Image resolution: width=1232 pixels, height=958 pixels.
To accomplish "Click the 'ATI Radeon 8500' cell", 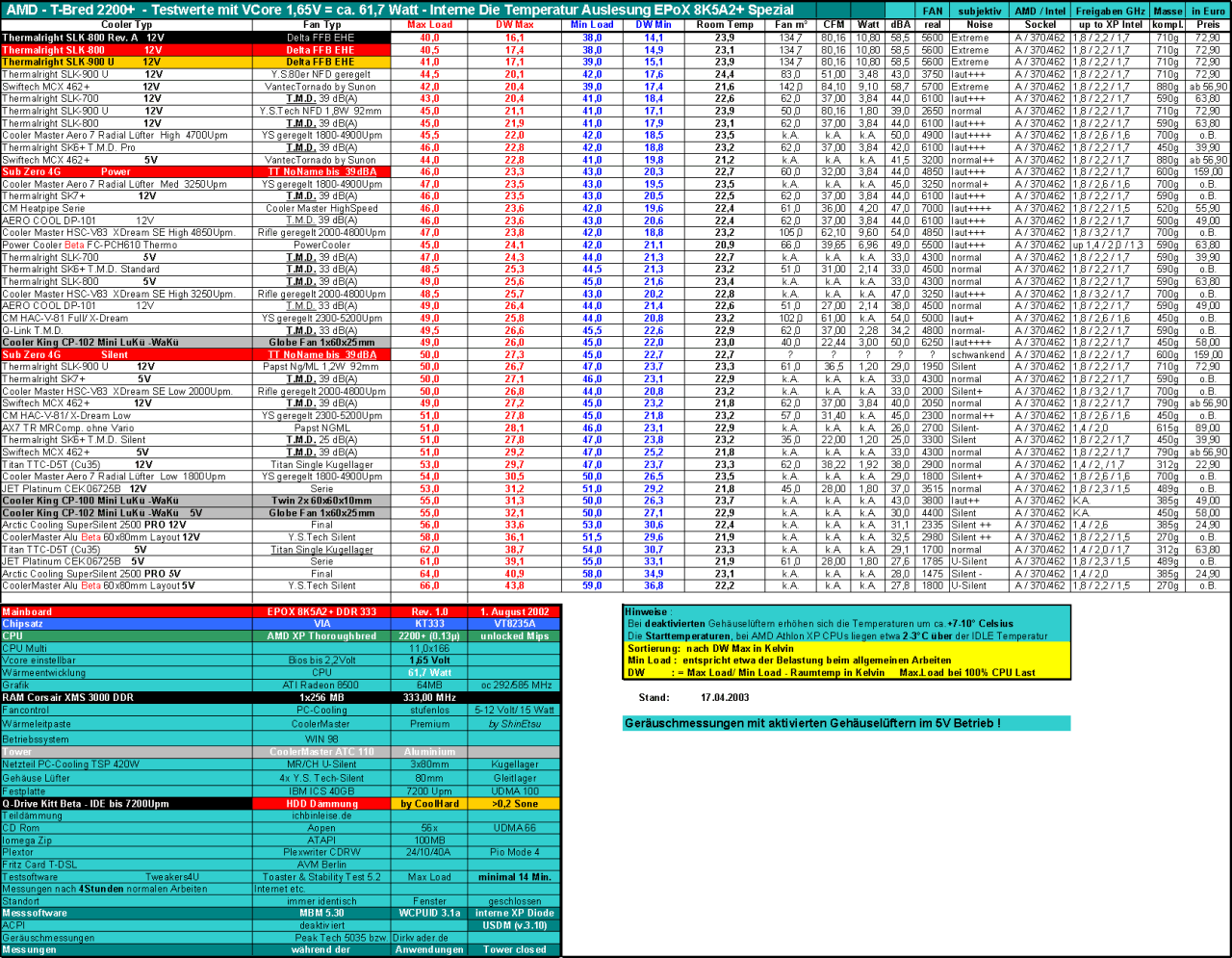I will tap(322, 685).
